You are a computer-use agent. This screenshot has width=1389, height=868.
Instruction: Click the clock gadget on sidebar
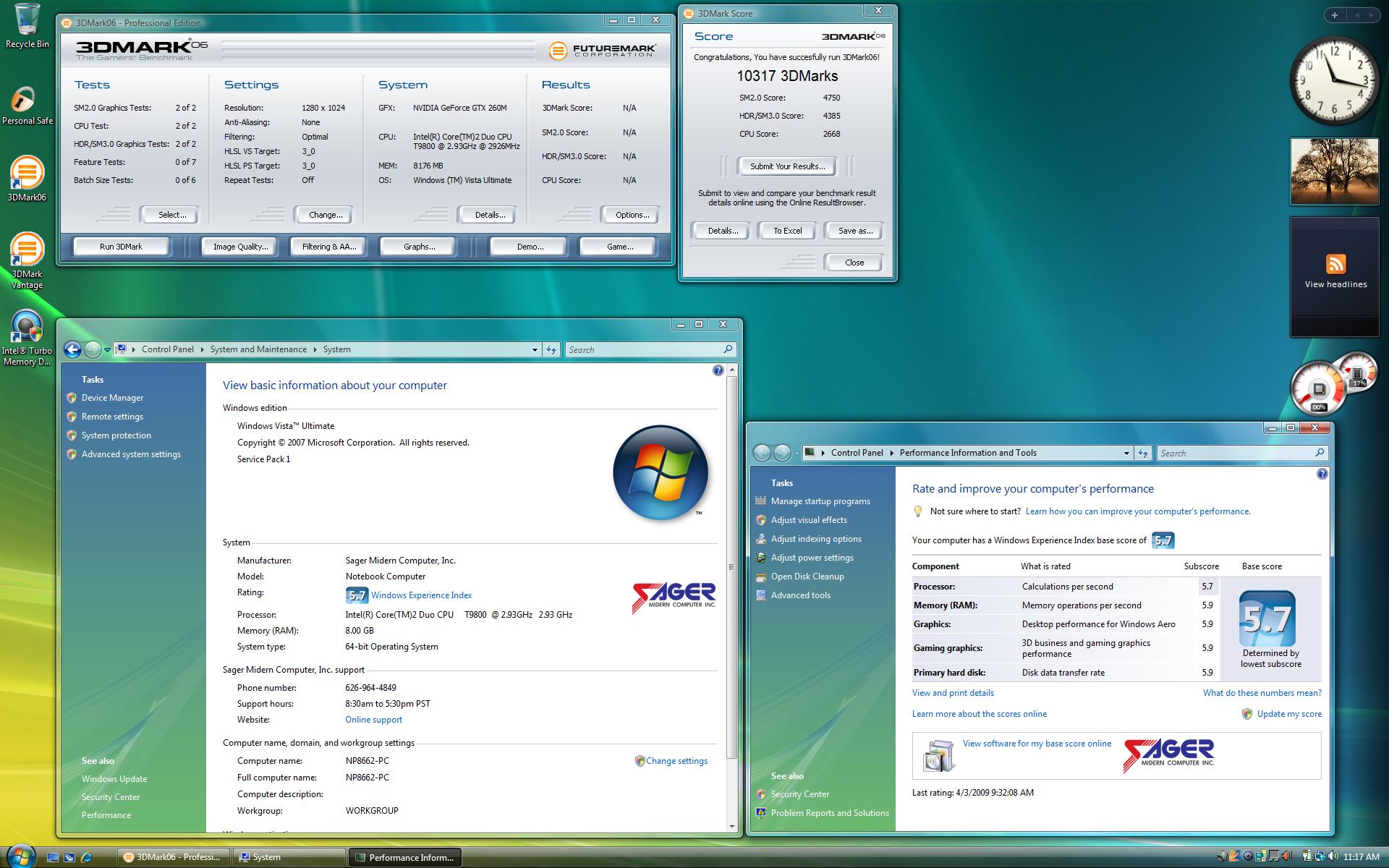click(x=1334, y=82)
